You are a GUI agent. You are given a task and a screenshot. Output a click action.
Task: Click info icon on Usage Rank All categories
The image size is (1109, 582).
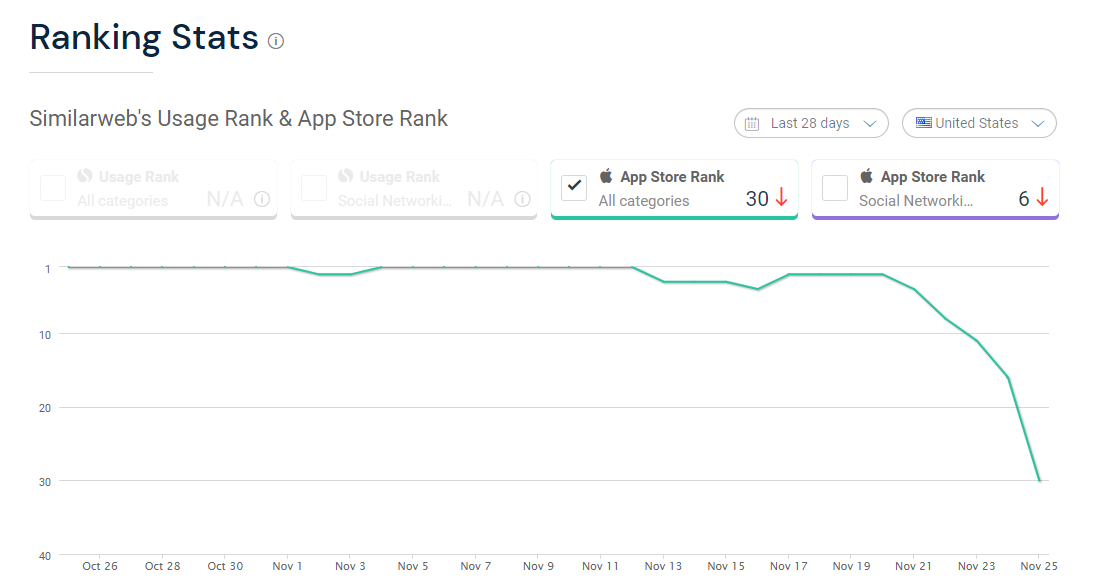(262, 199)
